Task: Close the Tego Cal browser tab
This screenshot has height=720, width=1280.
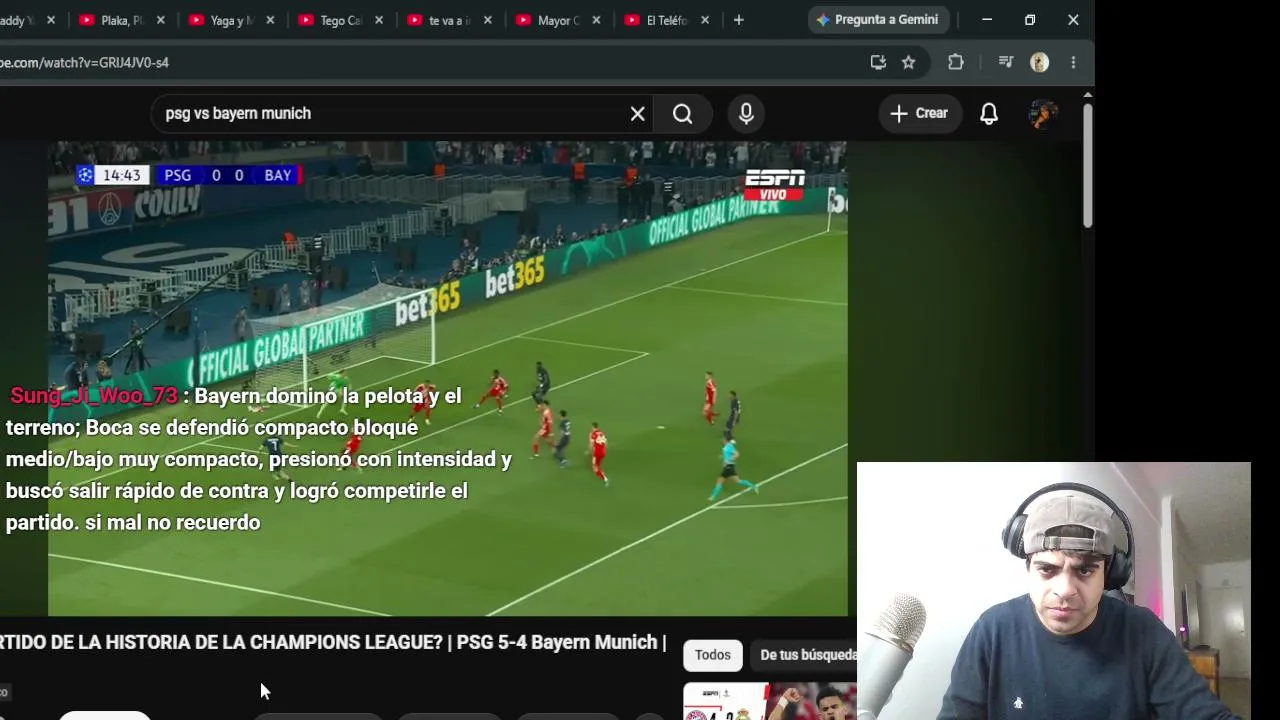Action: tap(379, 20)
